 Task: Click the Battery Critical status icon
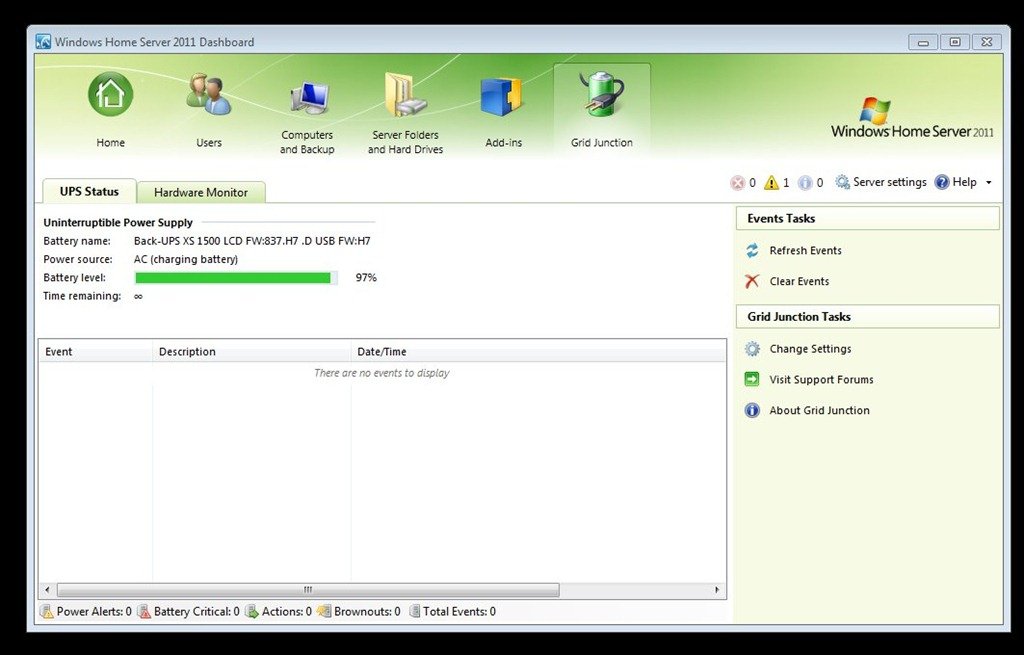click(x=144, y=612)
